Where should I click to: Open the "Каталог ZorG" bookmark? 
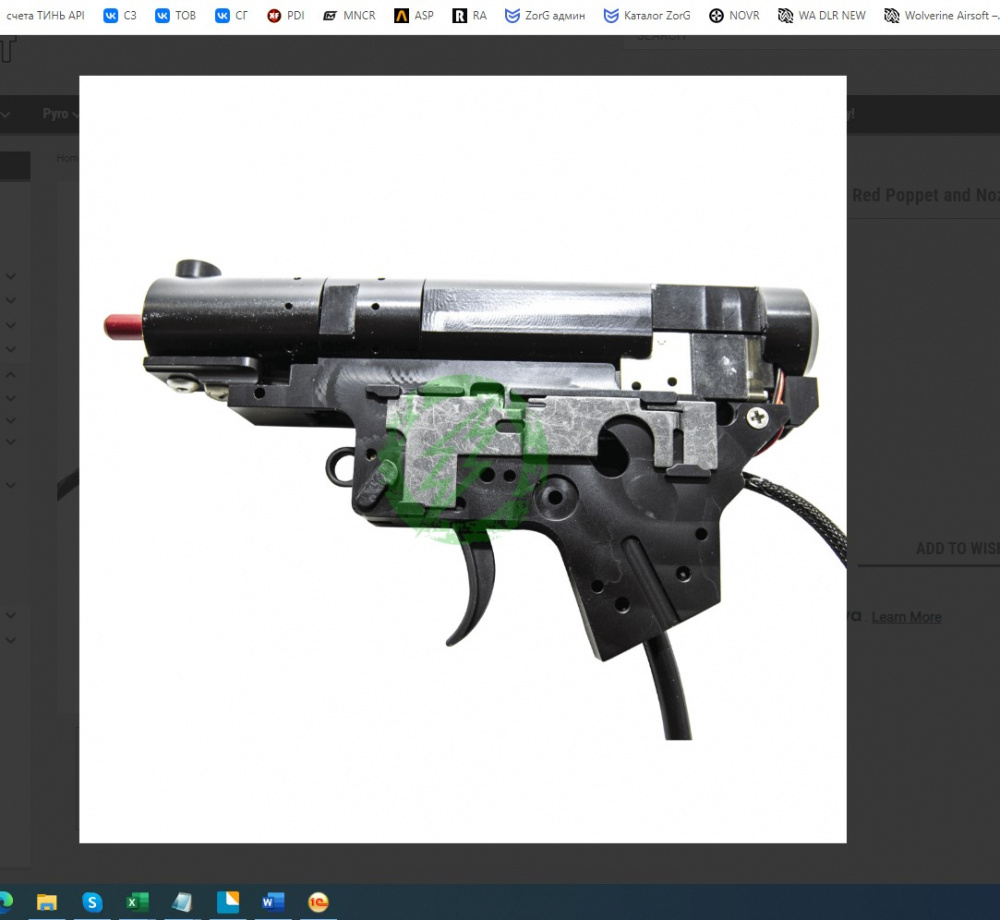click(x=647, y=15)
